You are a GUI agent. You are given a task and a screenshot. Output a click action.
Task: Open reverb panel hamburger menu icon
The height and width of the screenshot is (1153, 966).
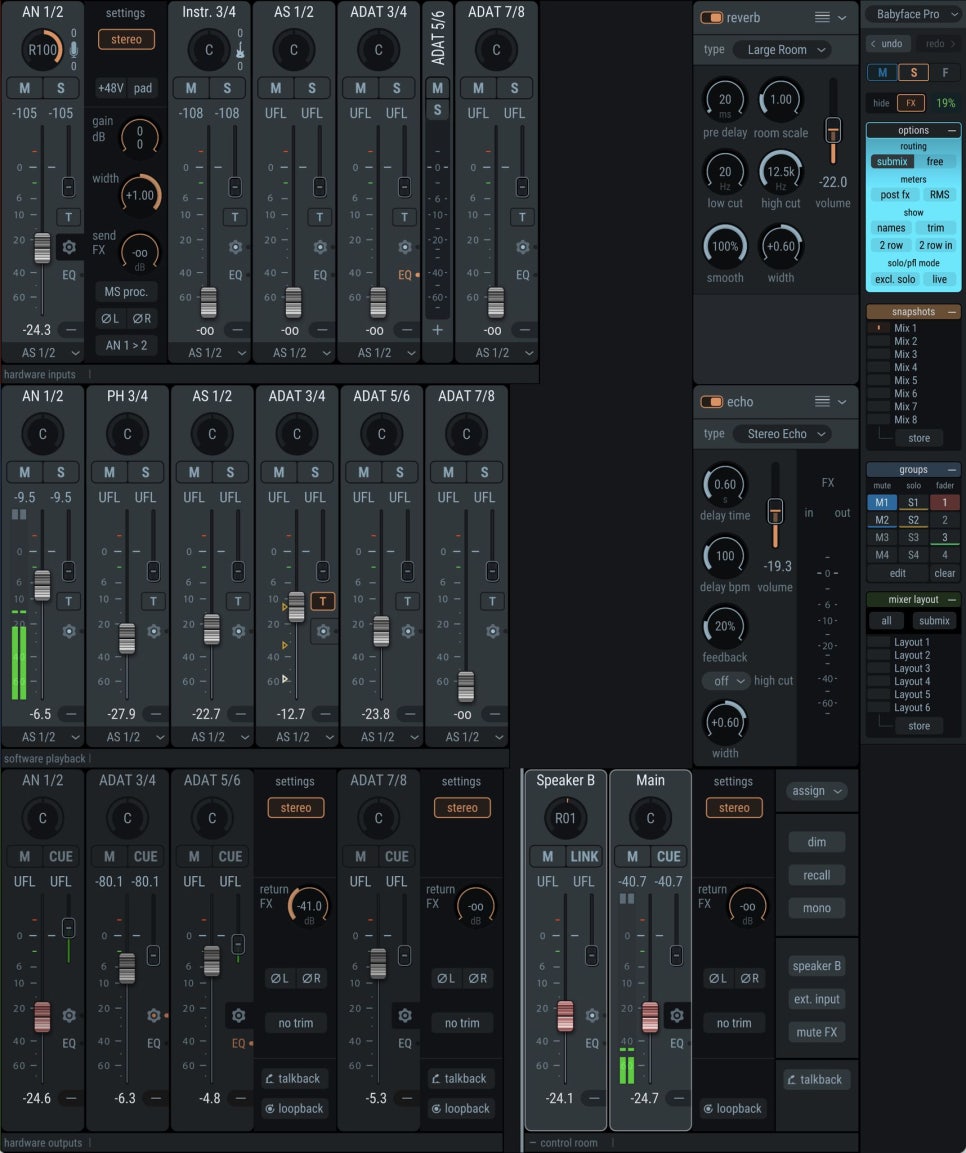tap(822, 17)
